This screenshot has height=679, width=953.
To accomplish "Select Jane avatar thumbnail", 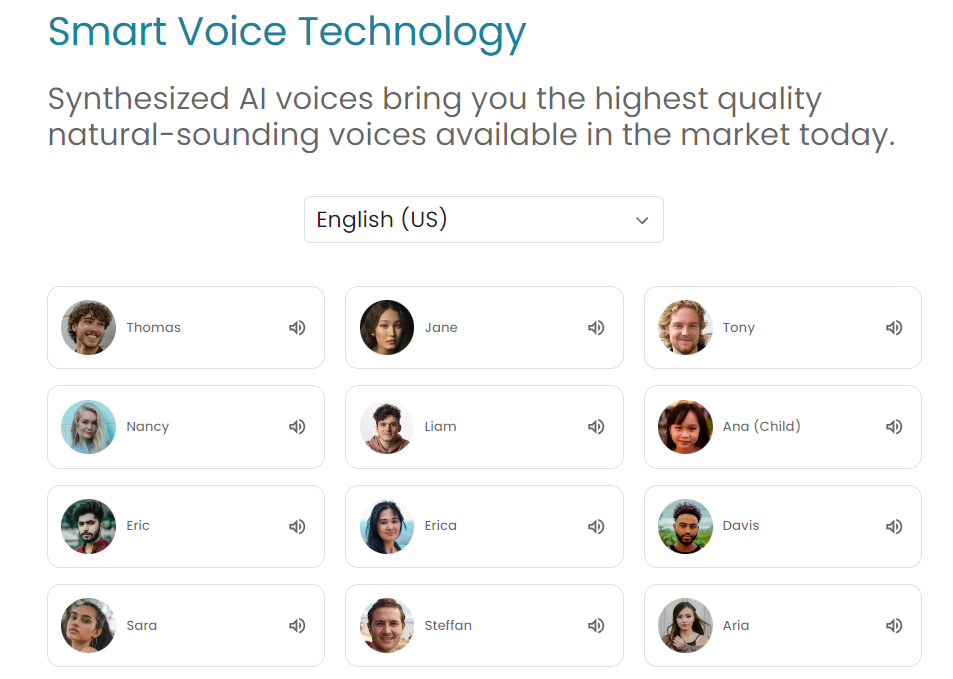I will coord(387,327).
